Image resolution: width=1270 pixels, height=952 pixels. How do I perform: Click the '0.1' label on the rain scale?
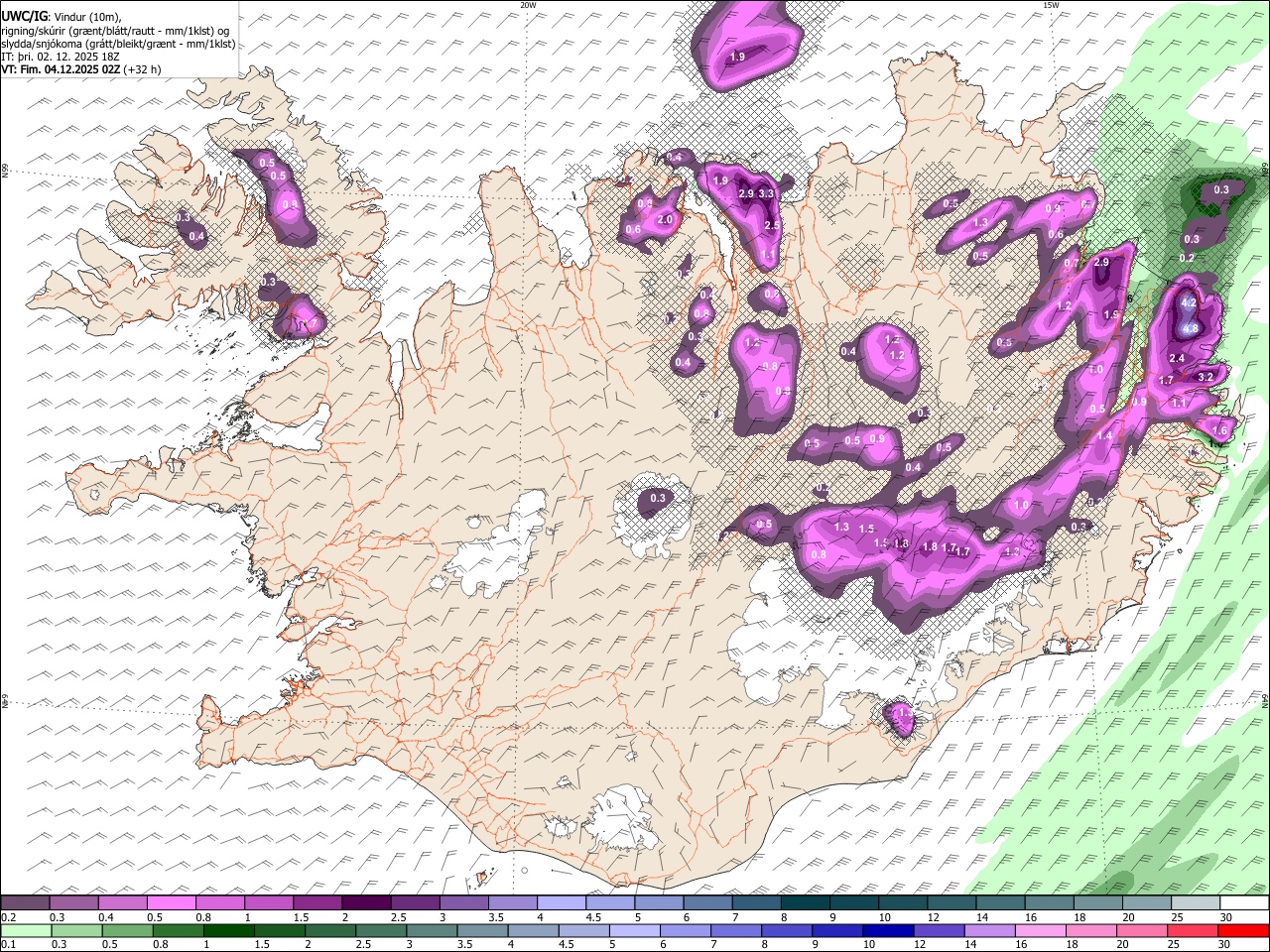(x=9, y=944)
